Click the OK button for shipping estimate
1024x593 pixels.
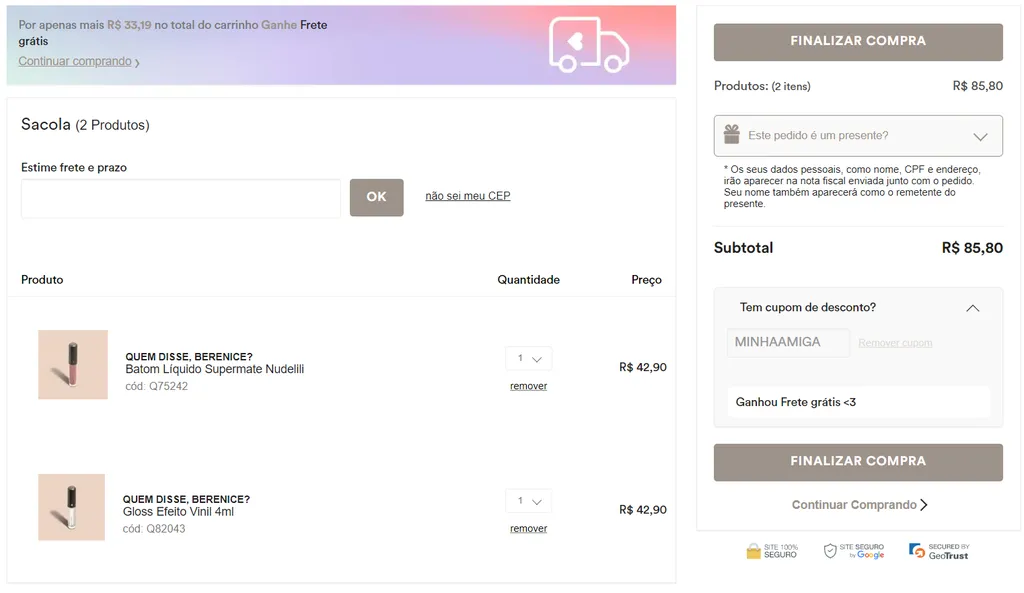(x=377, y=197)
